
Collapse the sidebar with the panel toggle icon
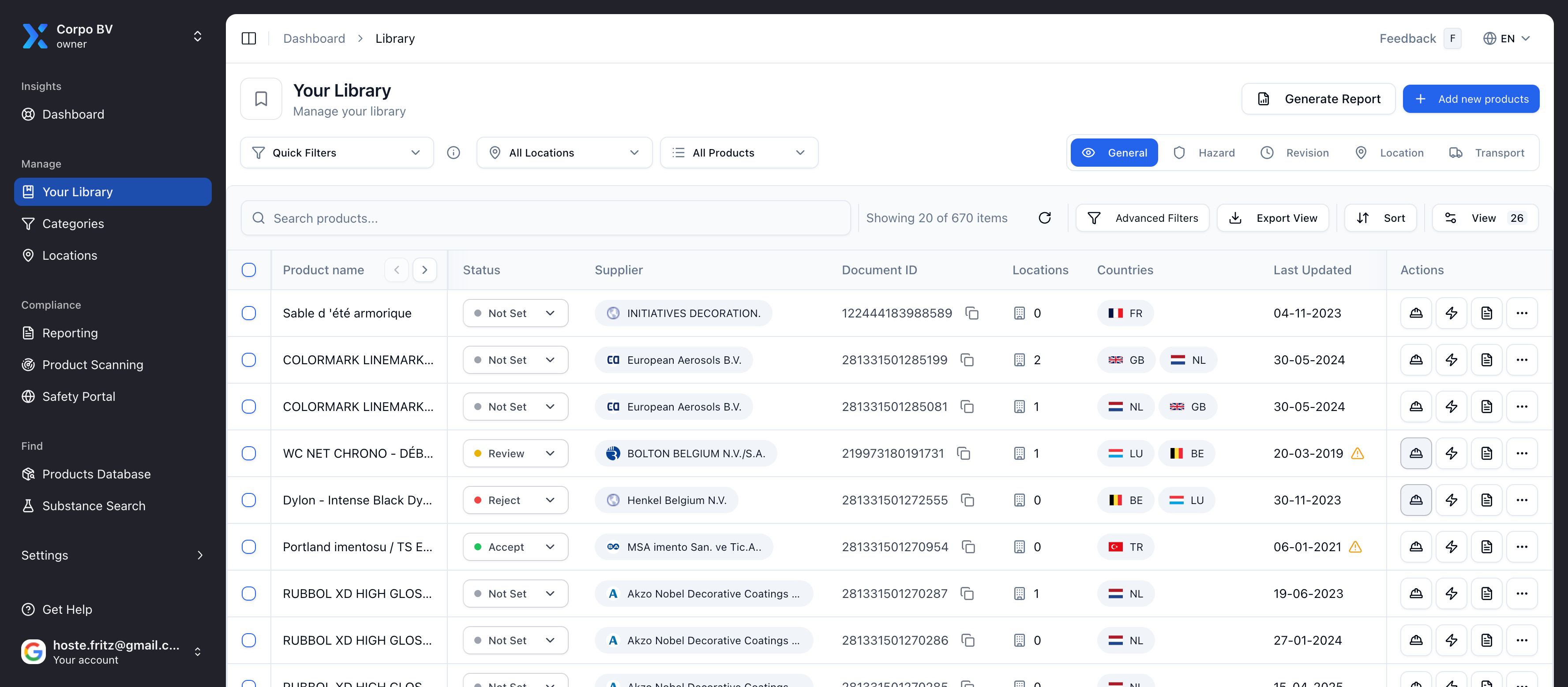(x=249, y=38)
